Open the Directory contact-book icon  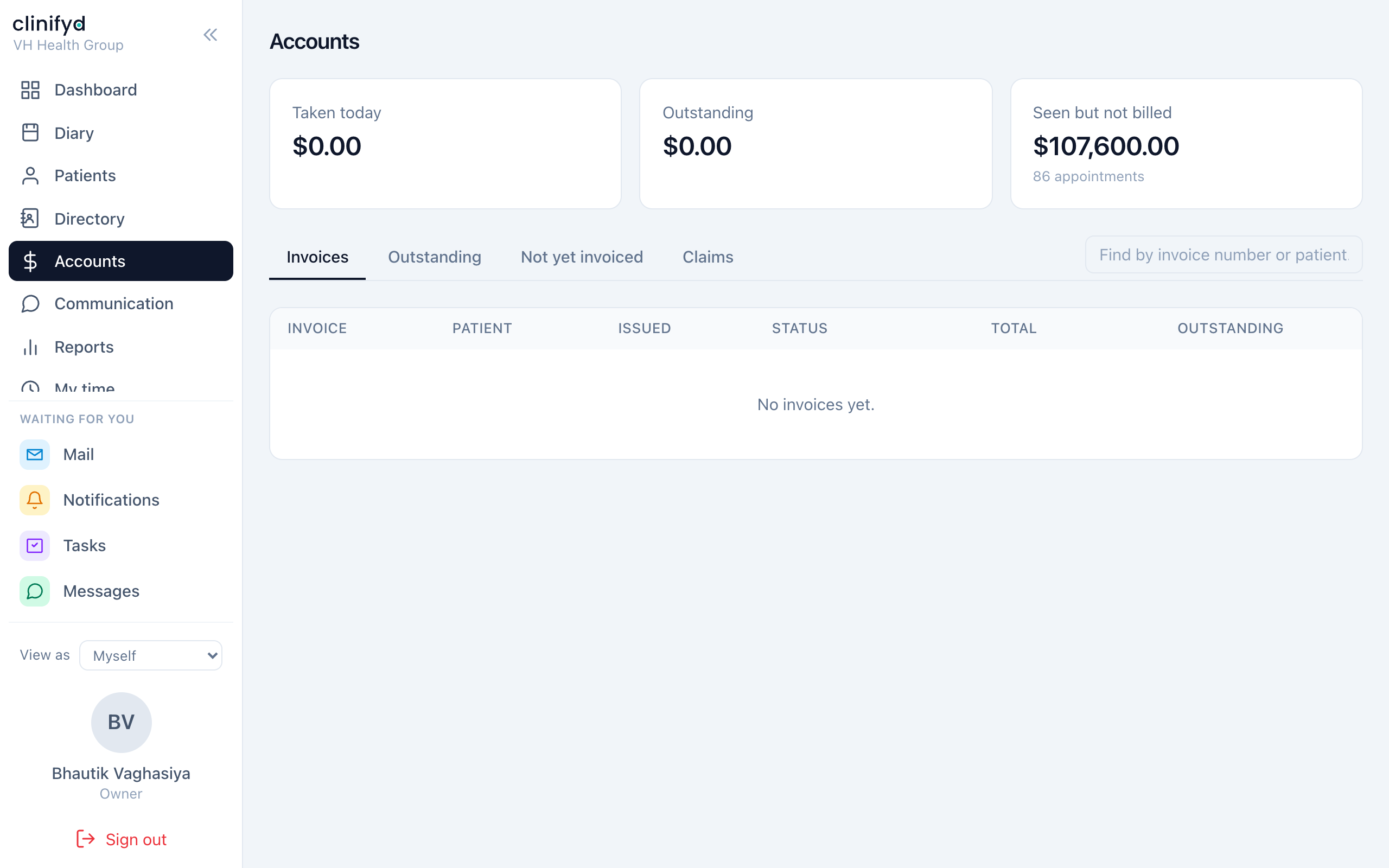pyautogui.click(x=30, y=219)
